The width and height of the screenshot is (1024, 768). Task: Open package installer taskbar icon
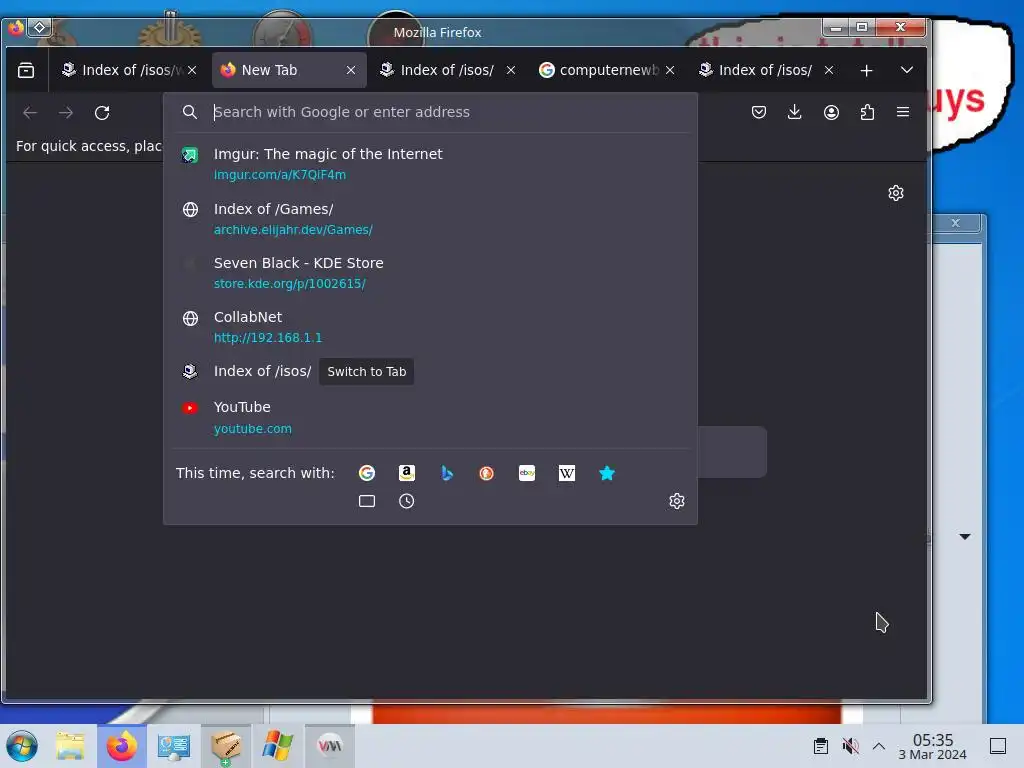(x=226, y=746)
